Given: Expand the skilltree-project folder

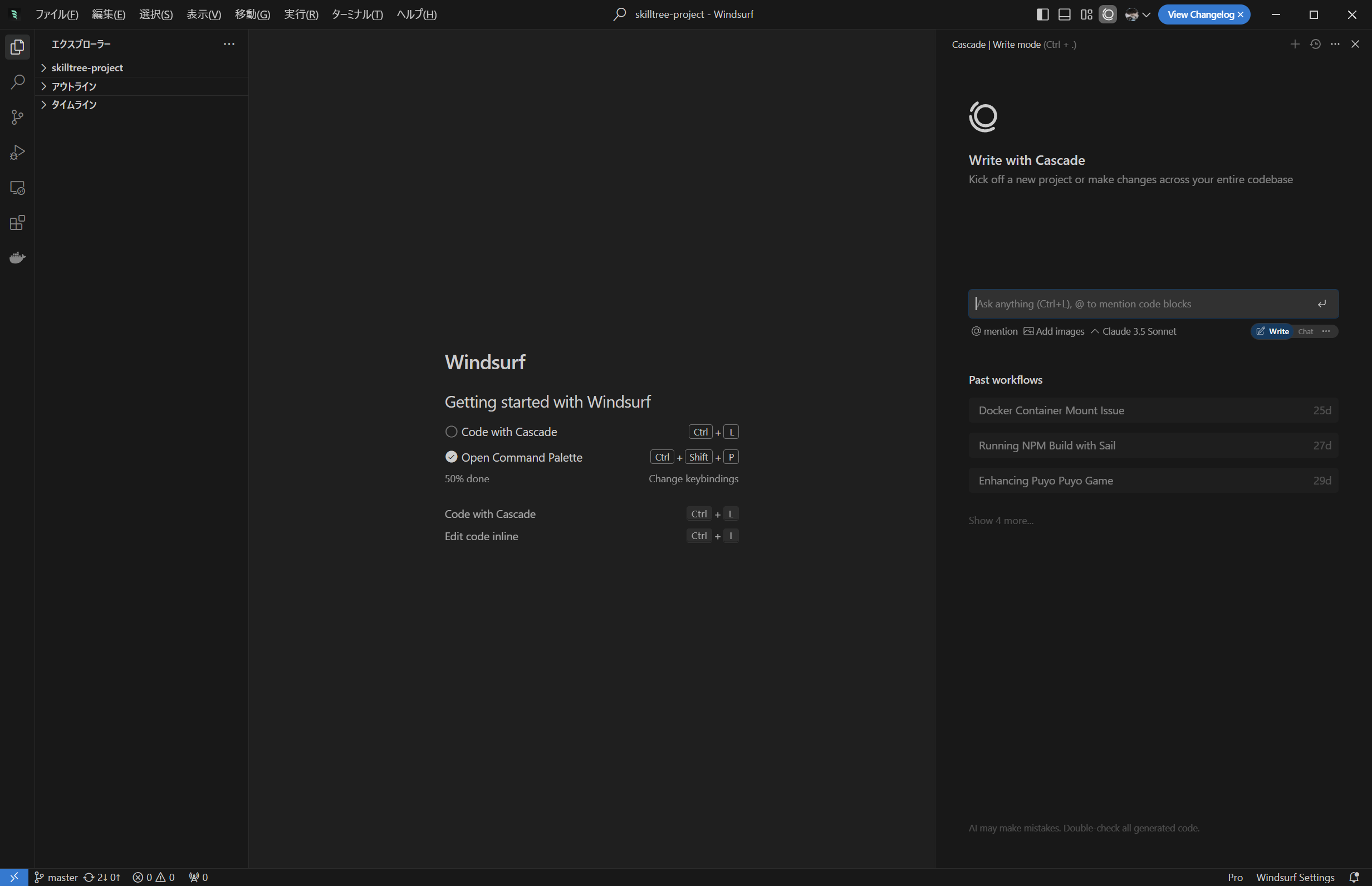Looking at the screenshot, I should [142, 68].
